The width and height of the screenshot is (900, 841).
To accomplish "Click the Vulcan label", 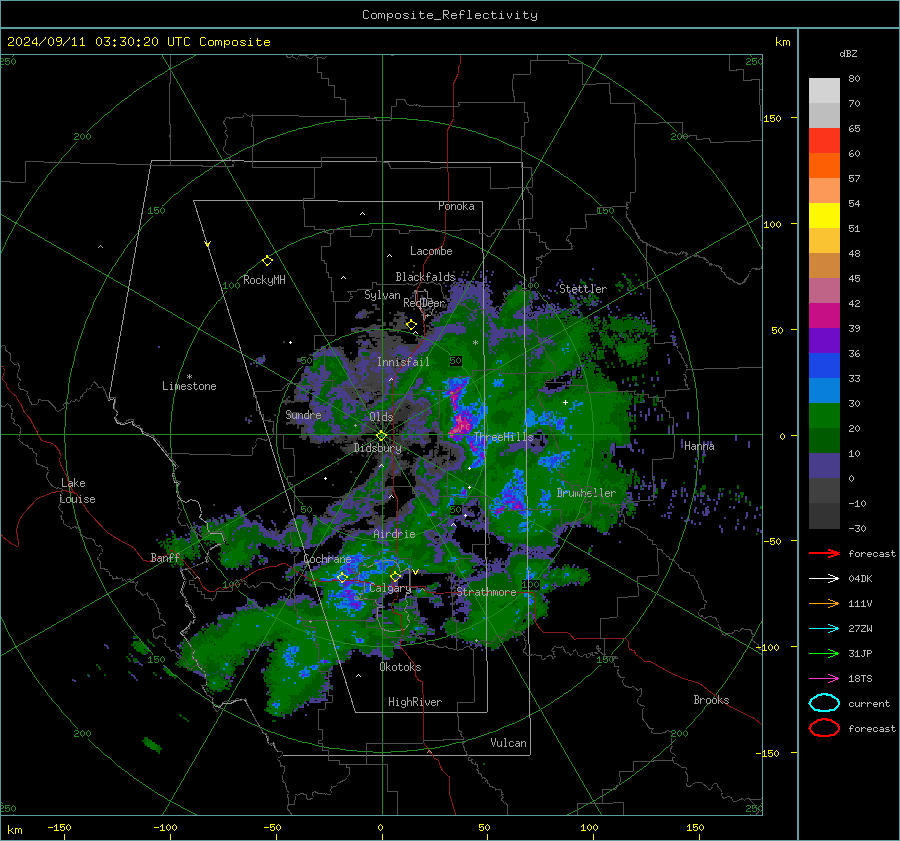I will tap(508, 743).
